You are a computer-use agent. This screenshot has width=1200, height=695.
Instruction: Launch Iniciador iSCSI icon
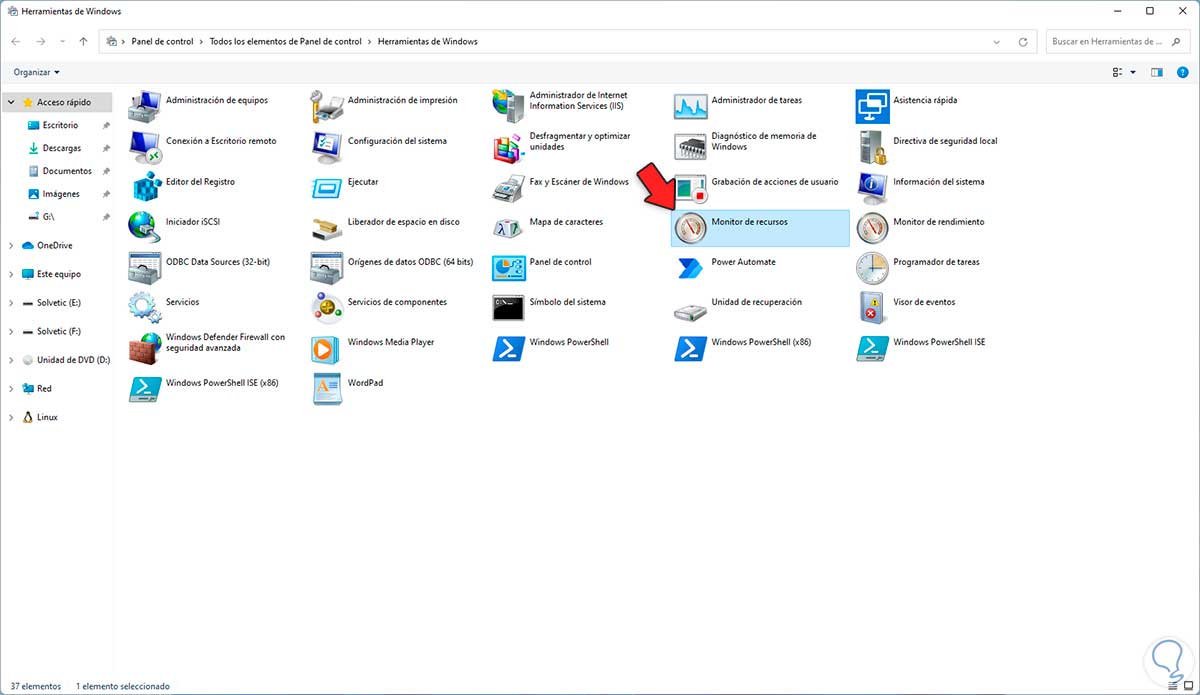[145, 228]
